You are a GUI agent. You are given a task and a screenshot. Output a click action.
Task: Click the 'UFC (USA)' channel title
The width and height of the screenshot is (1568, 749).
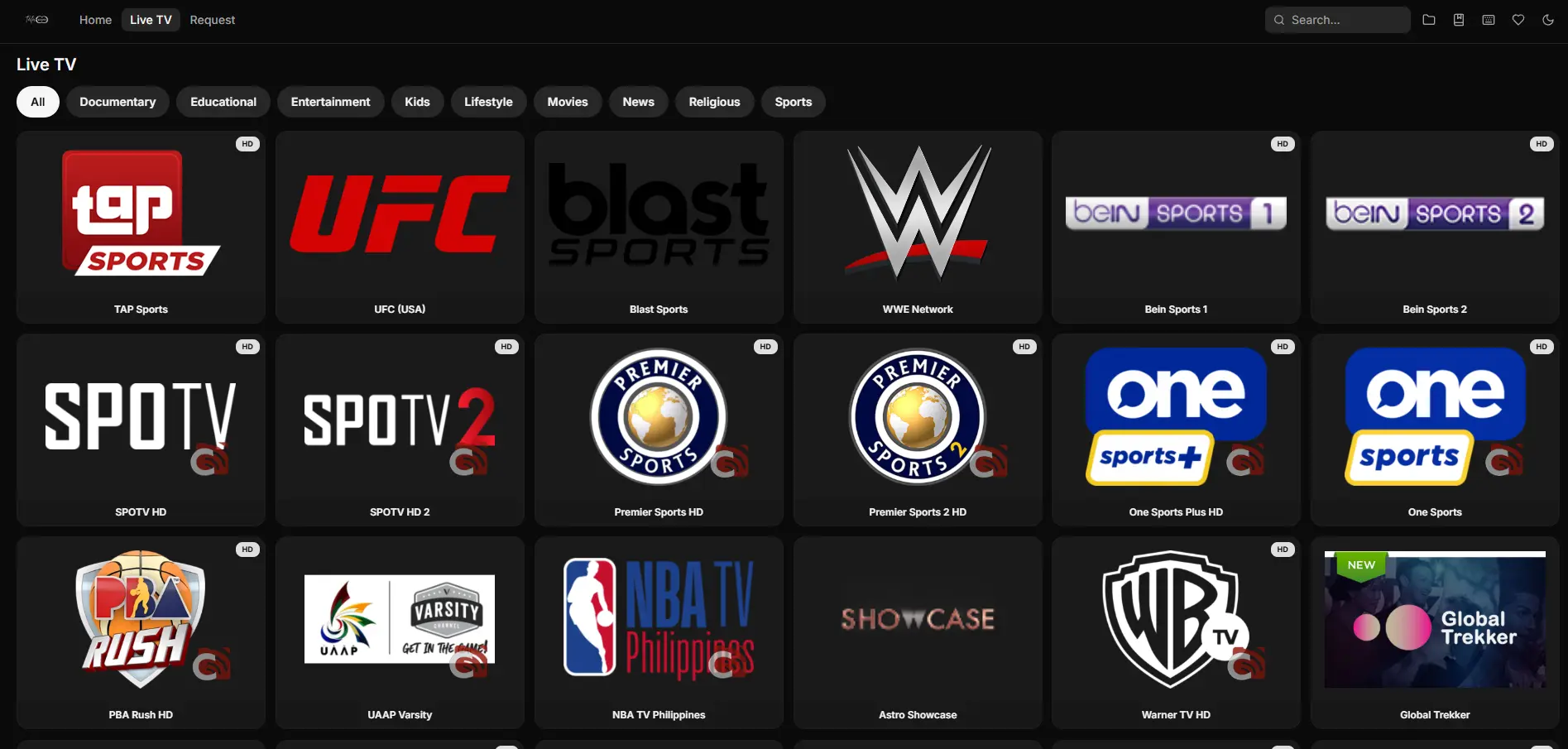point(400,310)
